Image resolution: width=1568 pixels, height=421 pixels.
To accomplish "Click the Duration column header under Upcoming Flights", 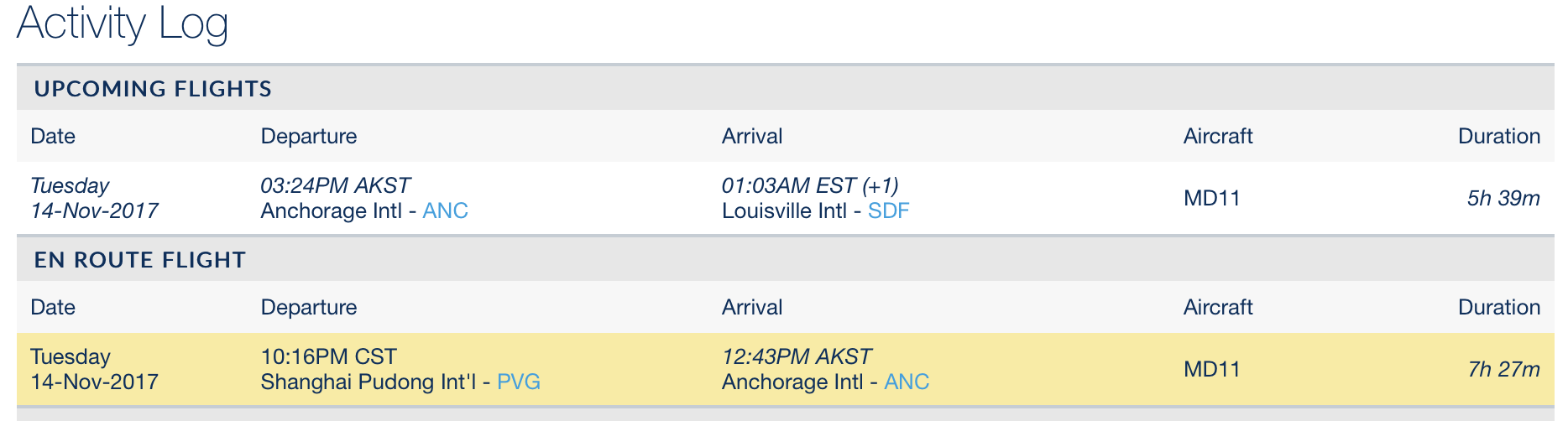I will (1498, 136).
